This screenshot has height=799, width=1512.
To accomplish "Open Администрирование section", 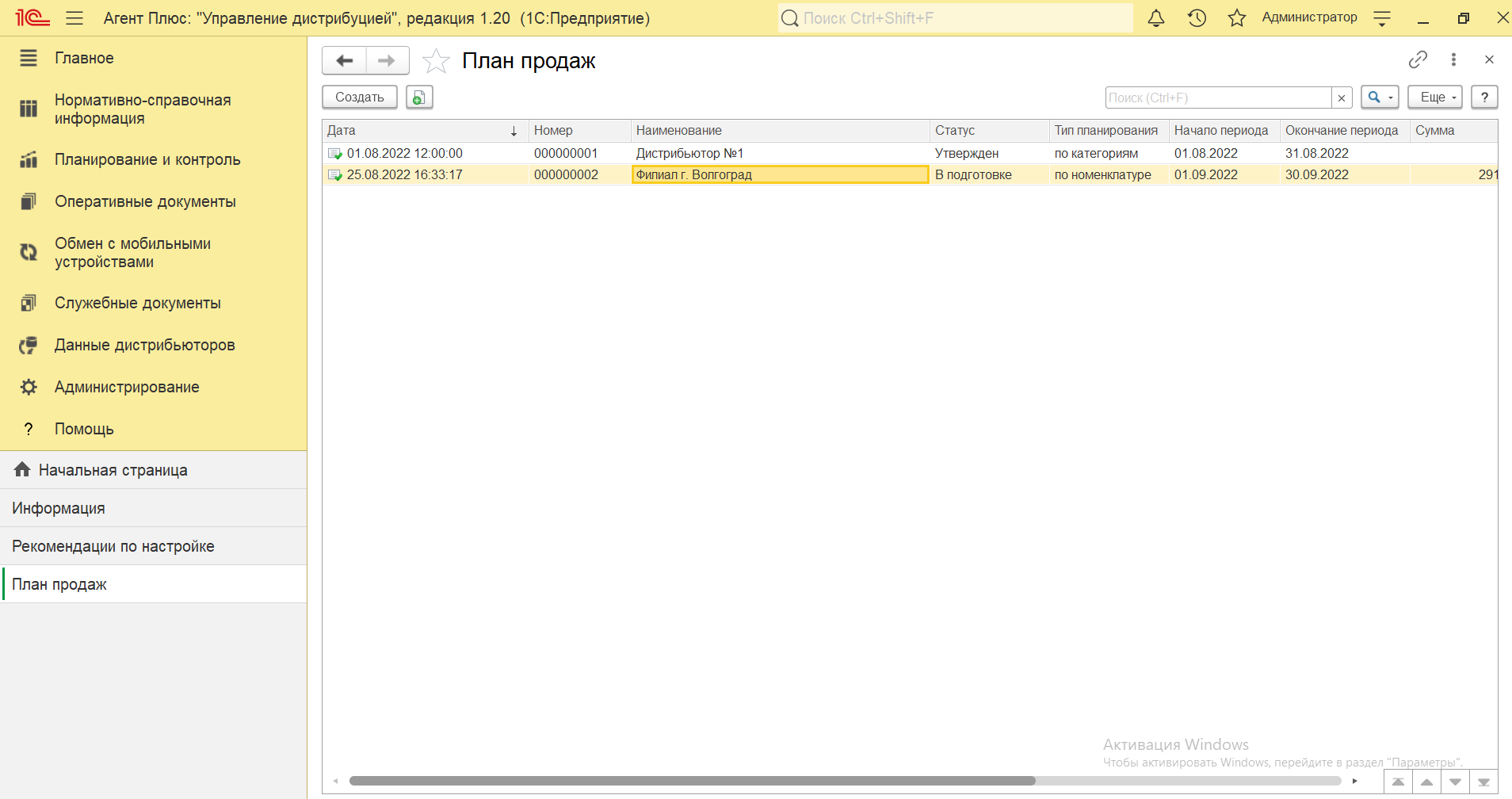I will coord(127,387).
